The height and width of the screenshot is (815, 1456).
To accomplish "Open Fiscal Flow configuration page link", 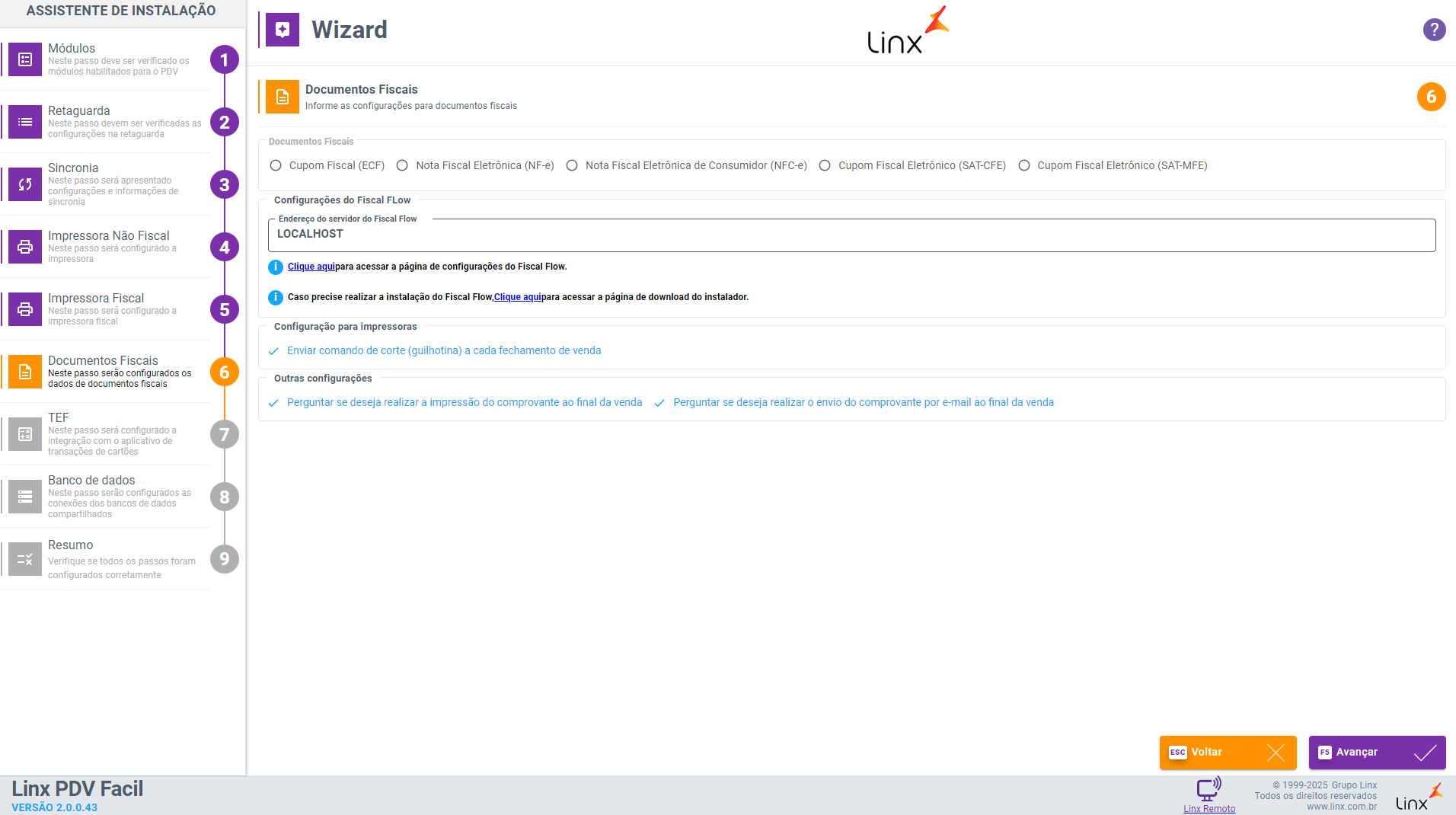I will 311,267.
